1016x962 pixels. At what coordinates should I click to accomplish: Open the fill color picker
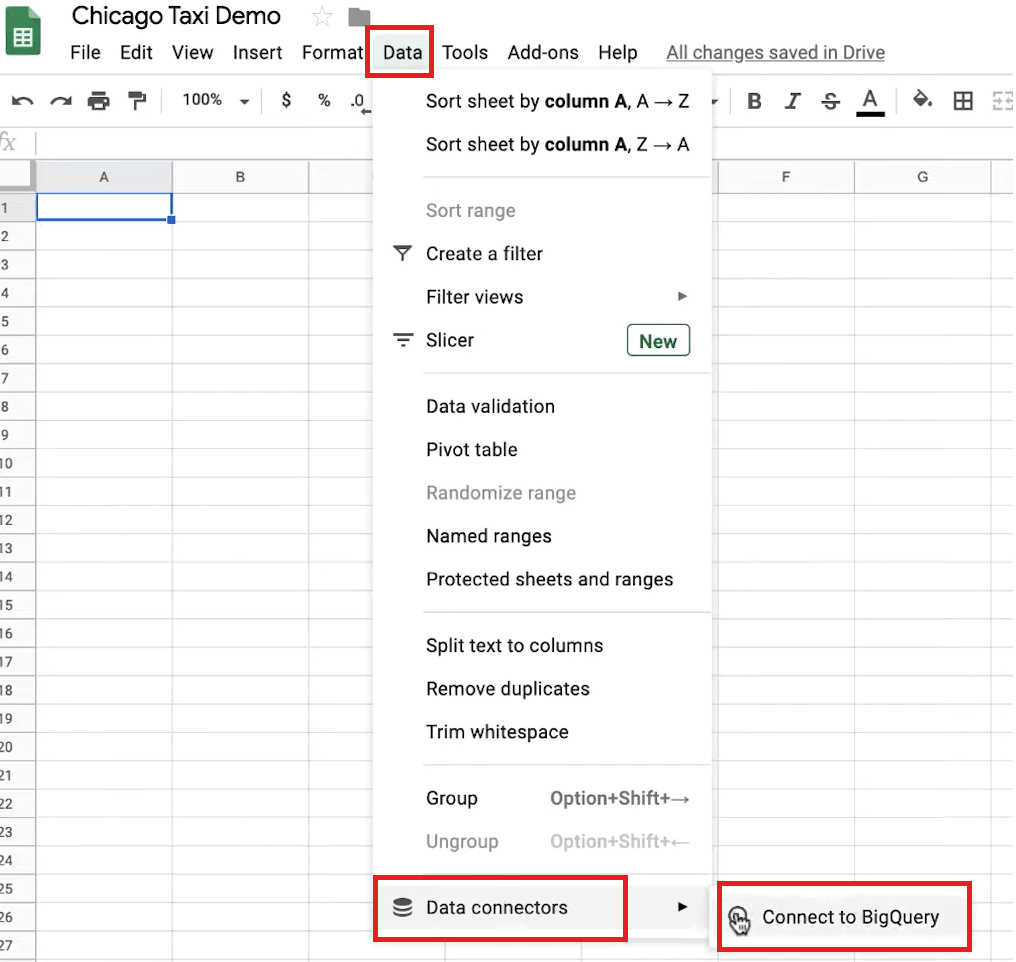tap(922, 100)
